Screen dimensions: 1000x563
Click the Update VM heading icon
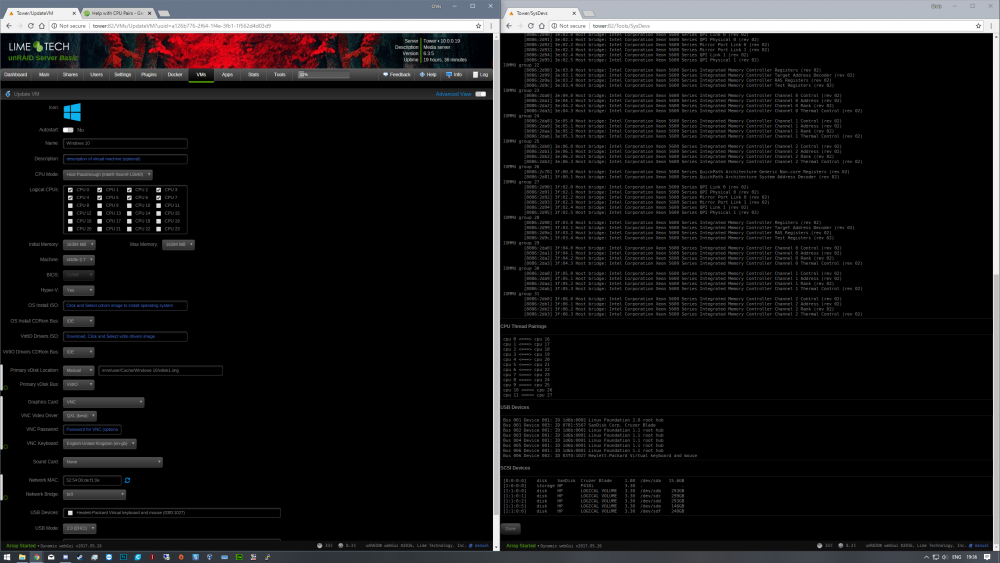point(8,94)
